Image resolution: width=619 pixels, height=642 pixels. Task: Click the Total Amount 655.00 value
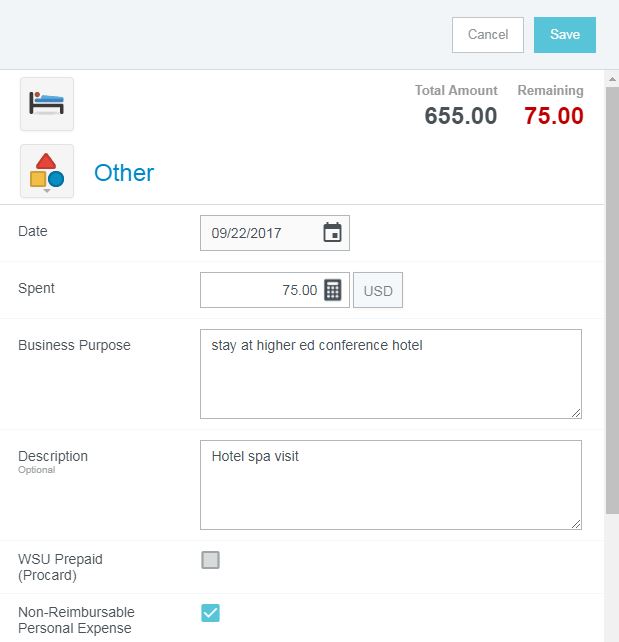click(x=460, y=116)
